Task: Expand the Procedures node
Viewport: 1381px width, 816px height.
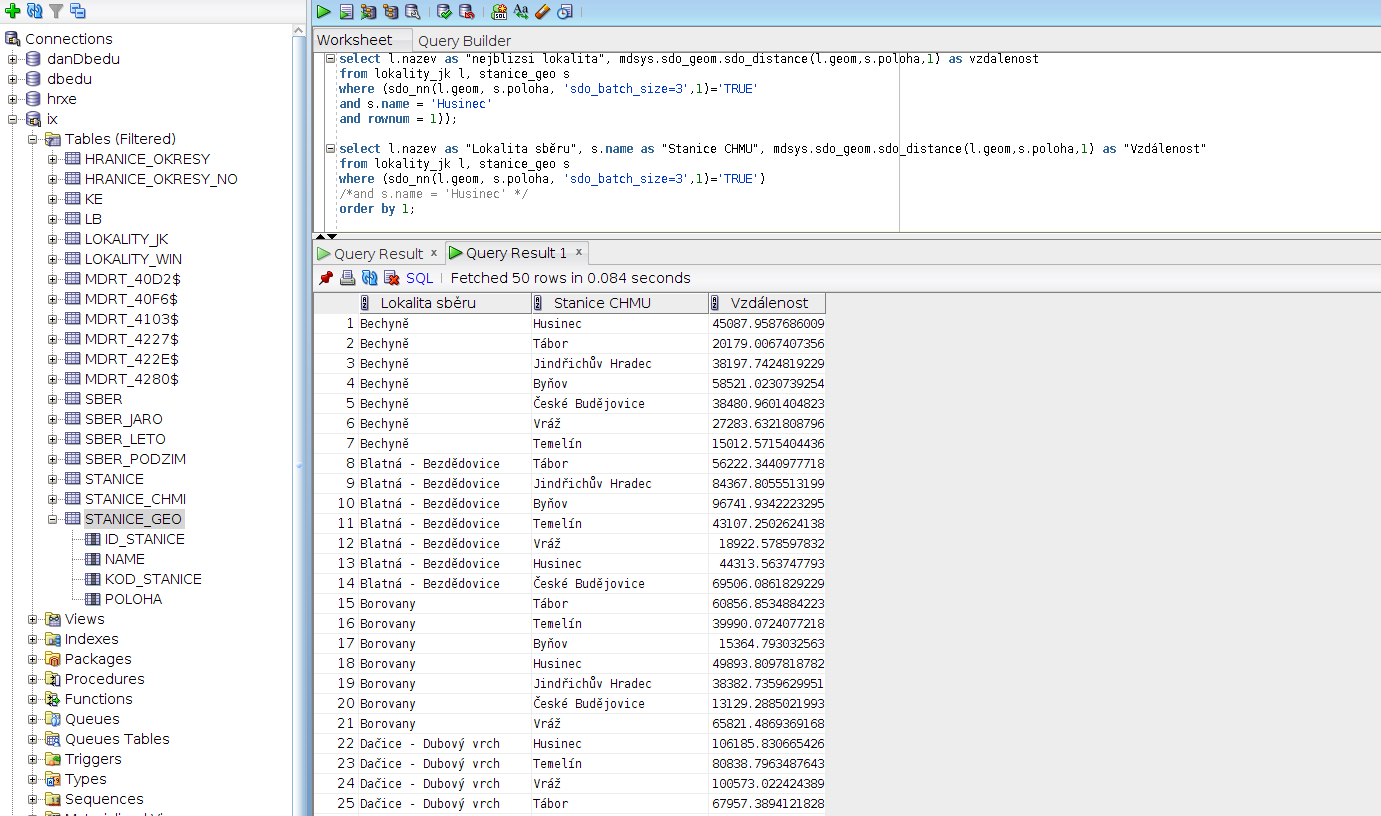Action: [x=33, y=679]
